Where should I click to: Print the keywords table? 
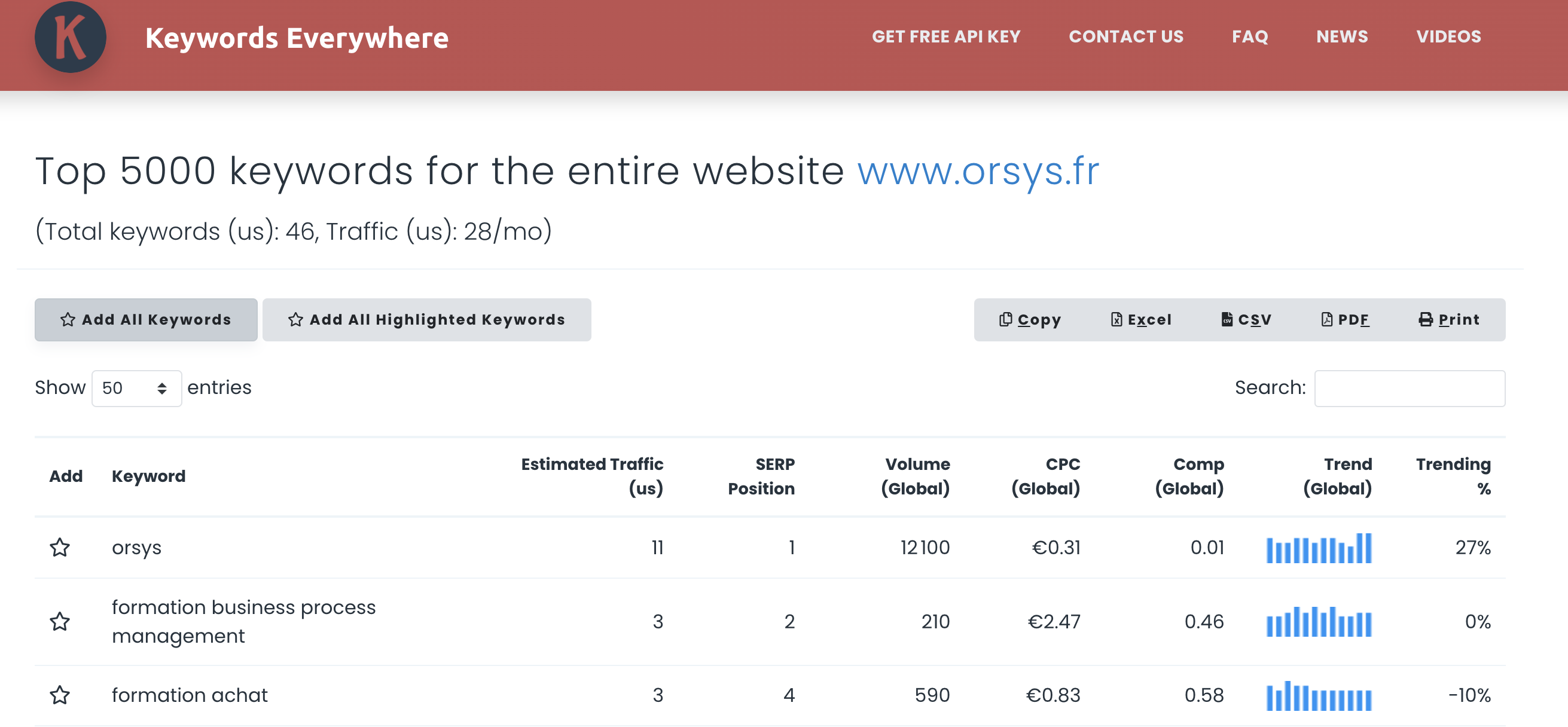click(1448, 320)
